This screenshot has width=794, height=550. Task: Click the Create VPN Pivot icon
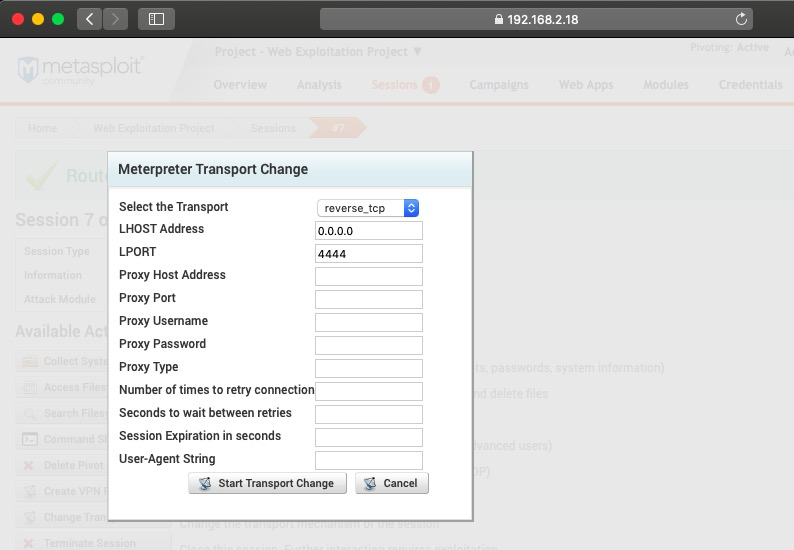point(30,491)
